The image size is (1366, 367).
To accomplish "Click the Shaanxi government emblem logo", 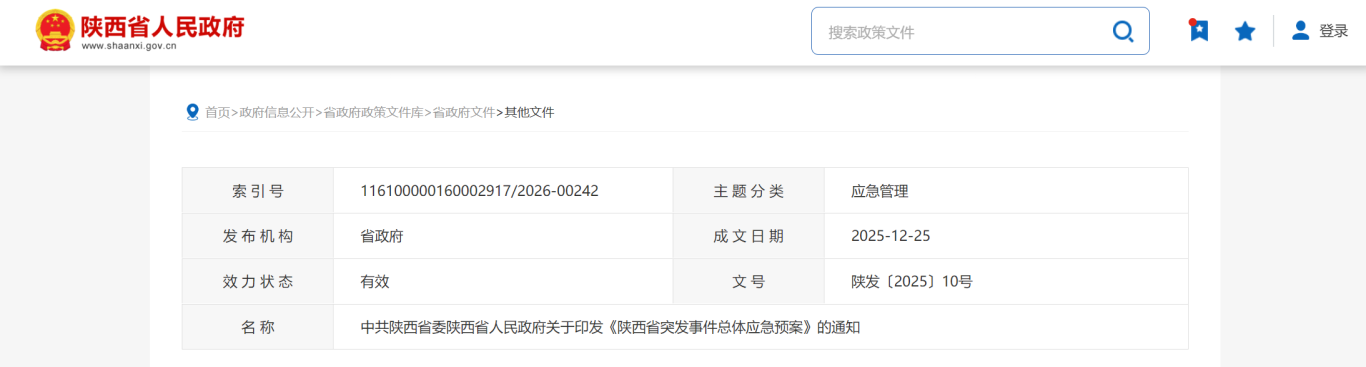I will click(x=54, y=31).
